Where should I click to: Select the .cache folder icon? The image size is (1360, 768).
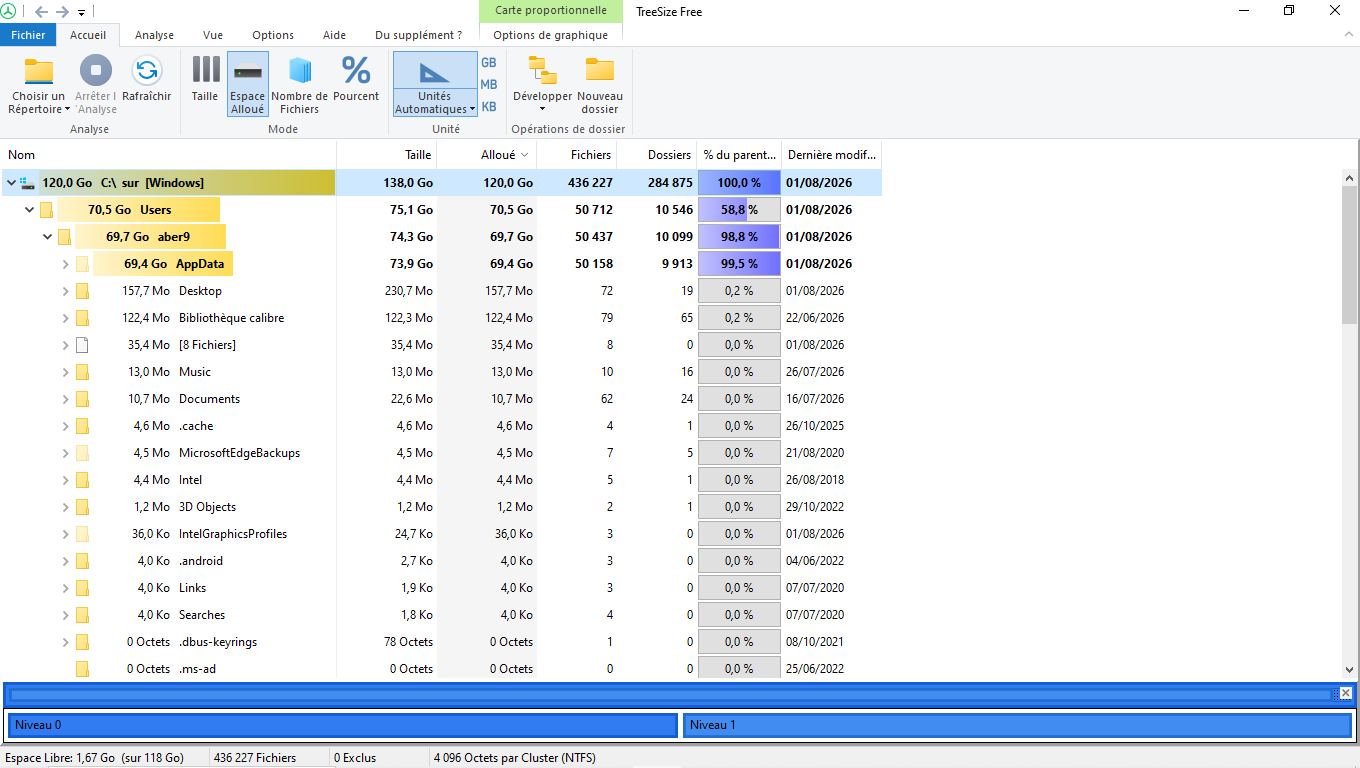click(82, 426)
